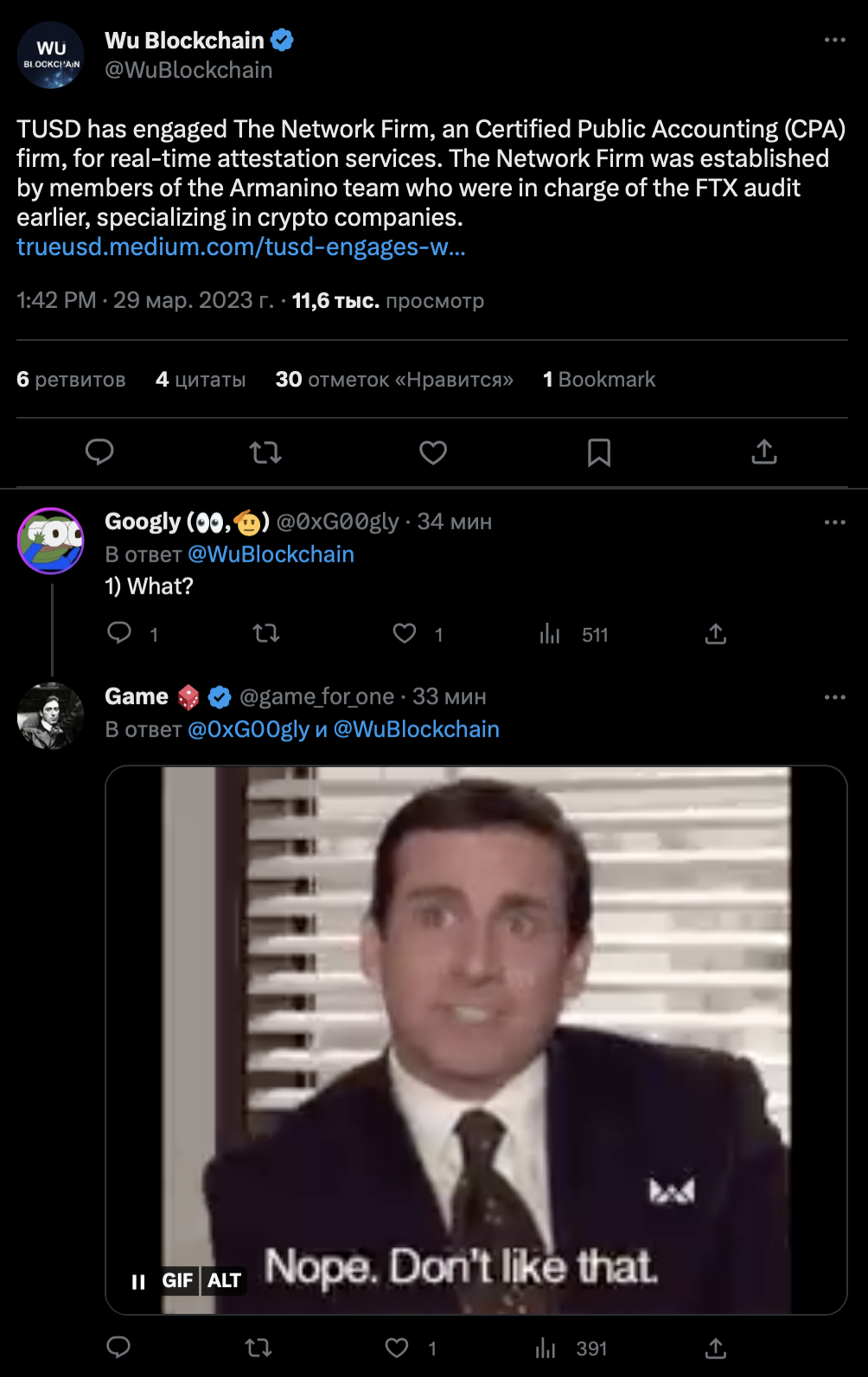Share Game's GIF reply
Viewport: 868px width, 1377px height.
pos(715,1348)
